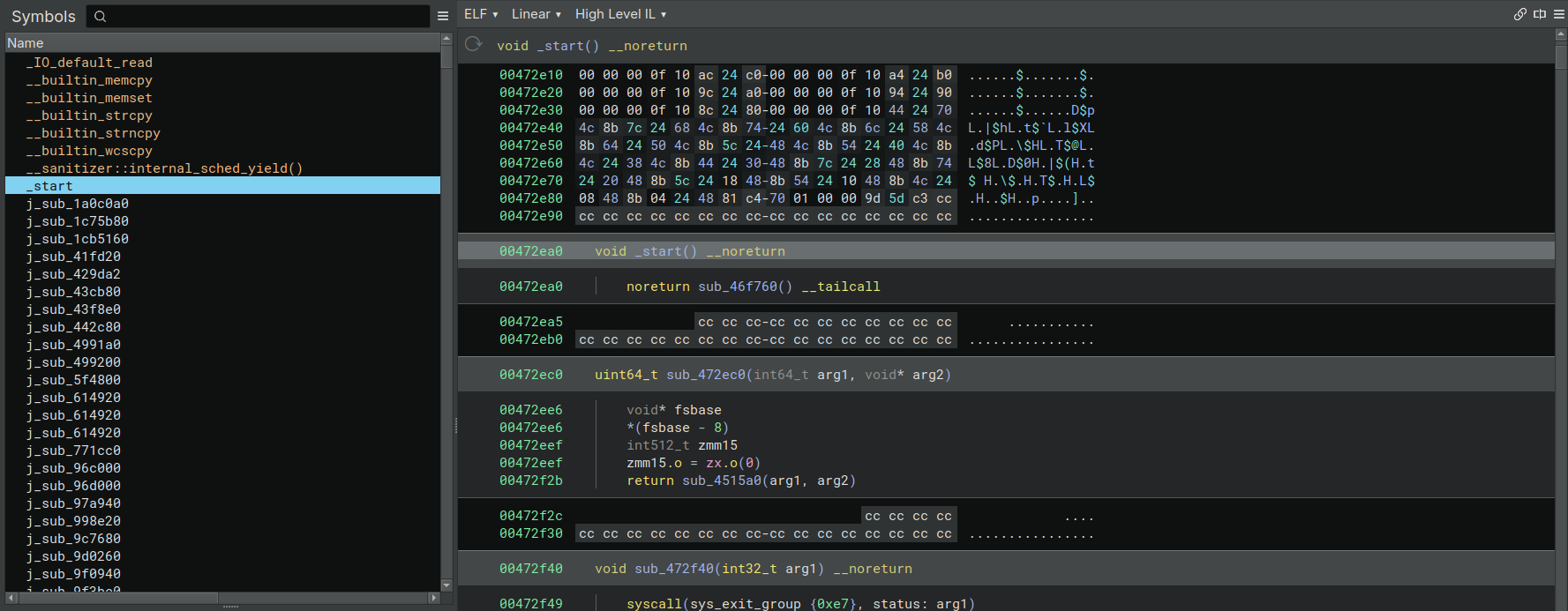Click the refresh icon beside void _start()
Image resolution: width=1568 pixels, height=611 pixels.
pos(474,44)
